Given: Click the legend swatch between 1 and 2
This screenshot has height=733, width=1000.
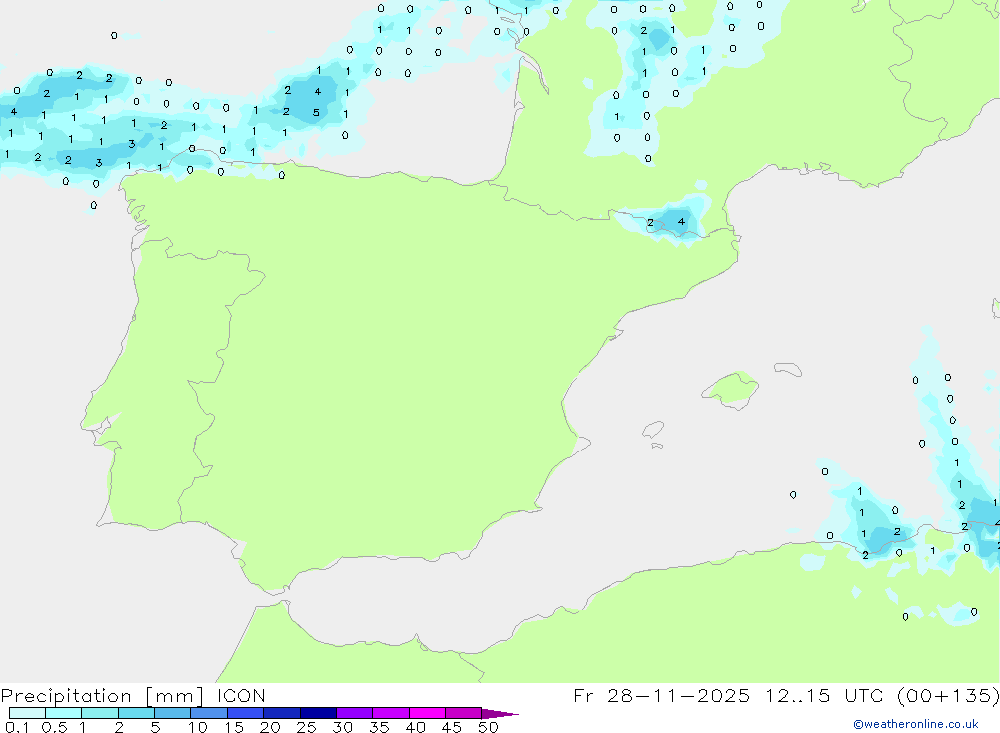Looking at the screenshot, I should 99,713.
